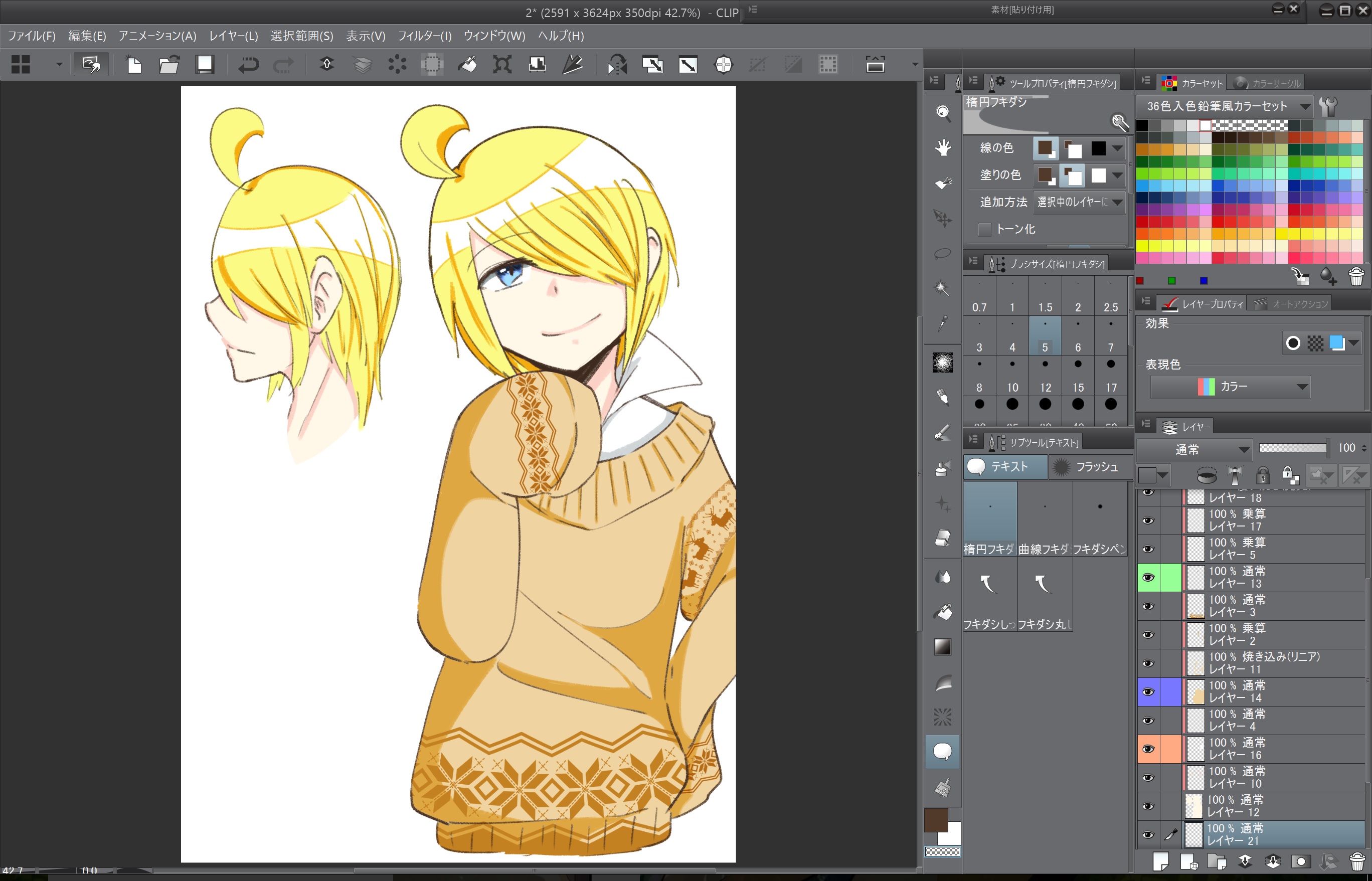The height and width of the screenshot is (881, 1372).
Task: Click the new canvas page icon
Action: (x=134, y=65)
